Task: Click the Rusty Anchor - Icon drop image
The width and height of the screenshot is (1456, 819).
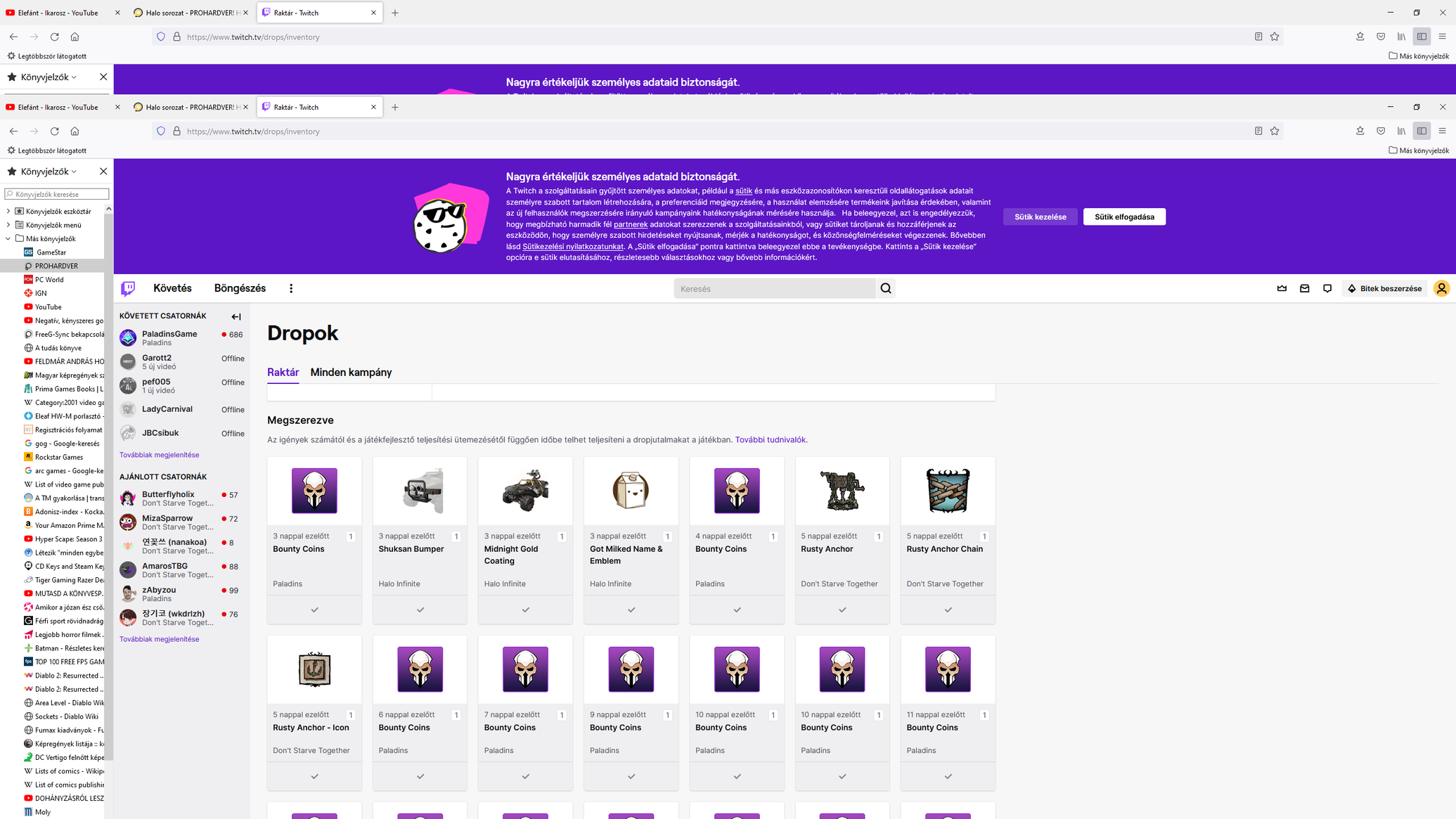Action: click(314, 669)
